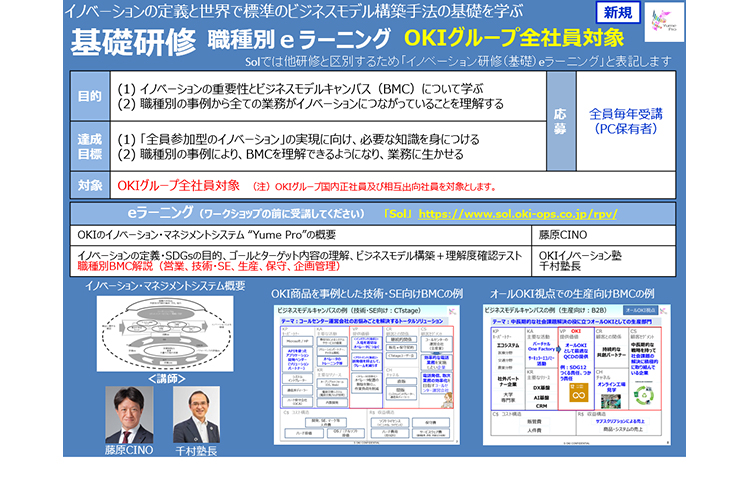This screenshot has width=750, height=500.
Task: Select the Solでは他研修と区別するため note
Action: tap(458, 62)
